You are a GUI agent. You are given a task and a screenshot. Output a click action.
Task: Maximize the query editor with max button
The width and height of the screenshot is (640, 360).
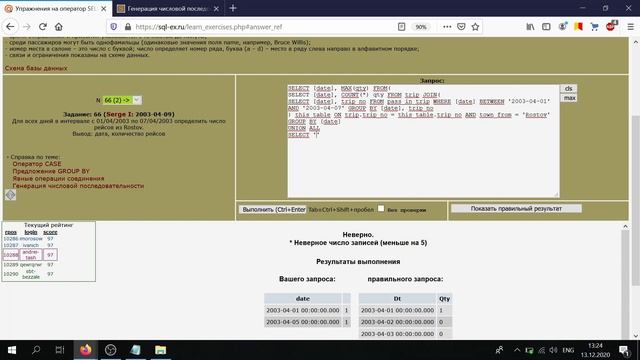click(x=569, y=98)
